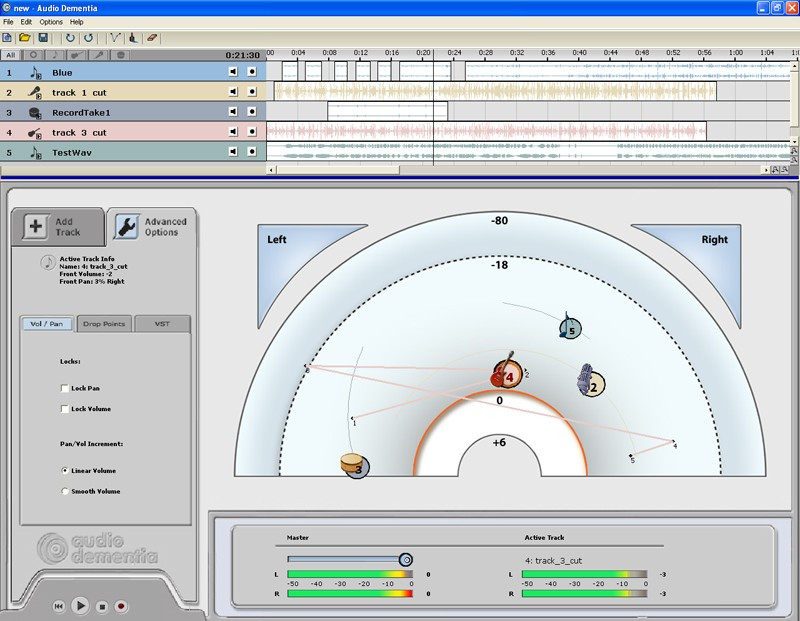Click the note icon on the Blue track
800x621 pixels.
point(35,73)
